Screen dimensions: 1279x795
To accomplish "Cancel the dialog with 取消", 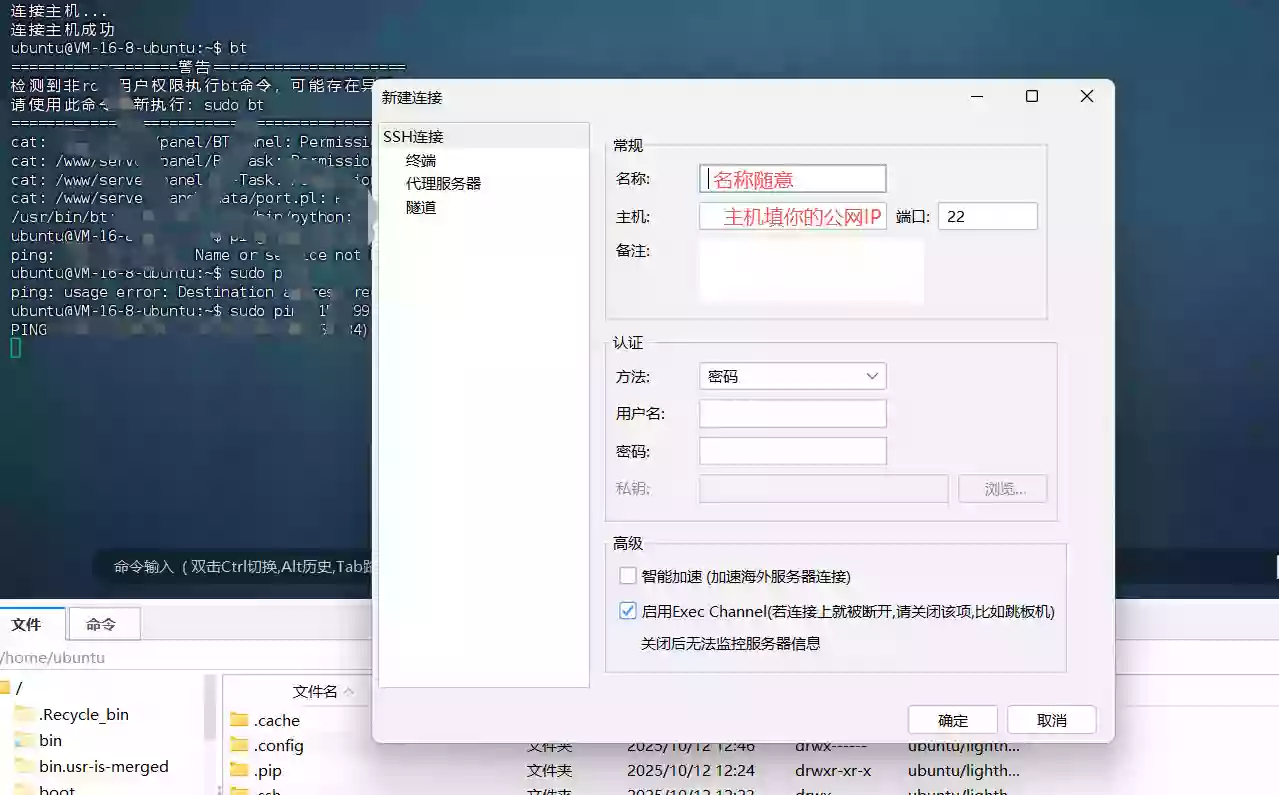I will (1050, 719).
